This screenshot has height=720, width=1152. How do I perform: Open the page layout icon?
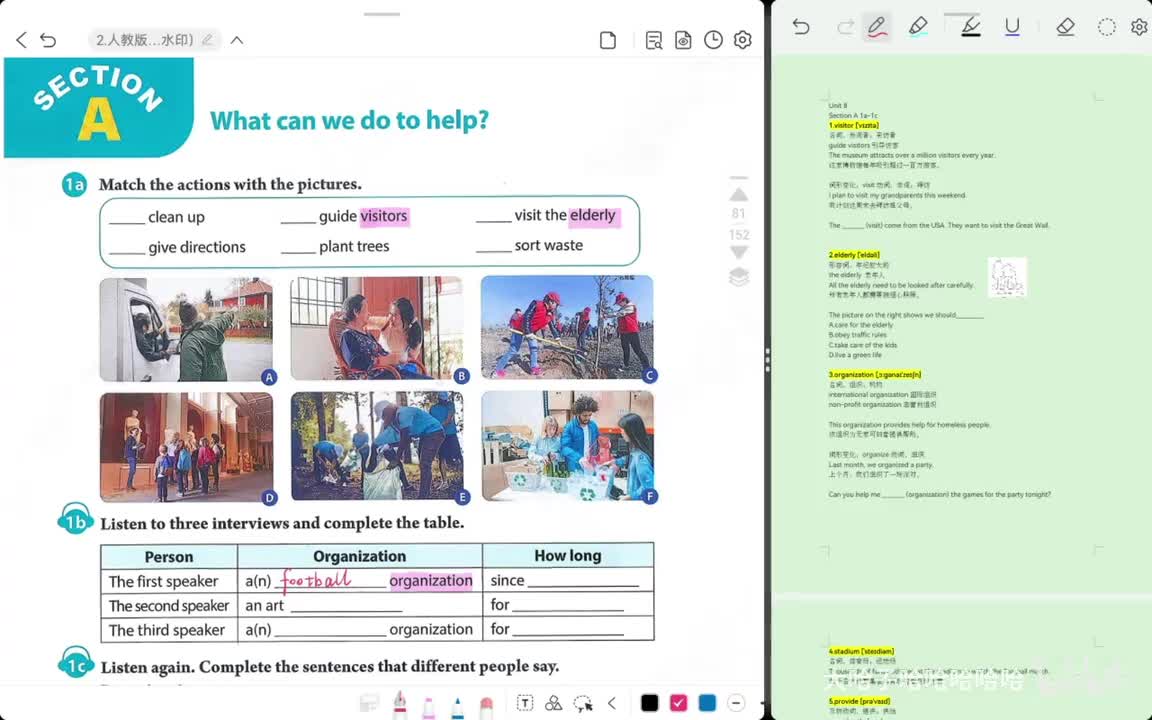[x=608, y=40]
